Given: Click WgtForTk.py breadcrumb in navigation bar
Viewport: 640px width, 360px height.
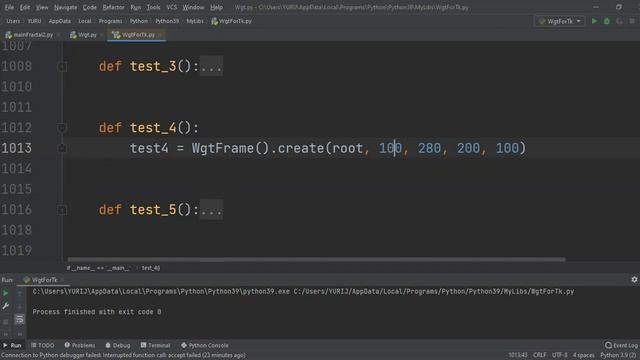Looking at the screenshot, I should tap(231, 21).
